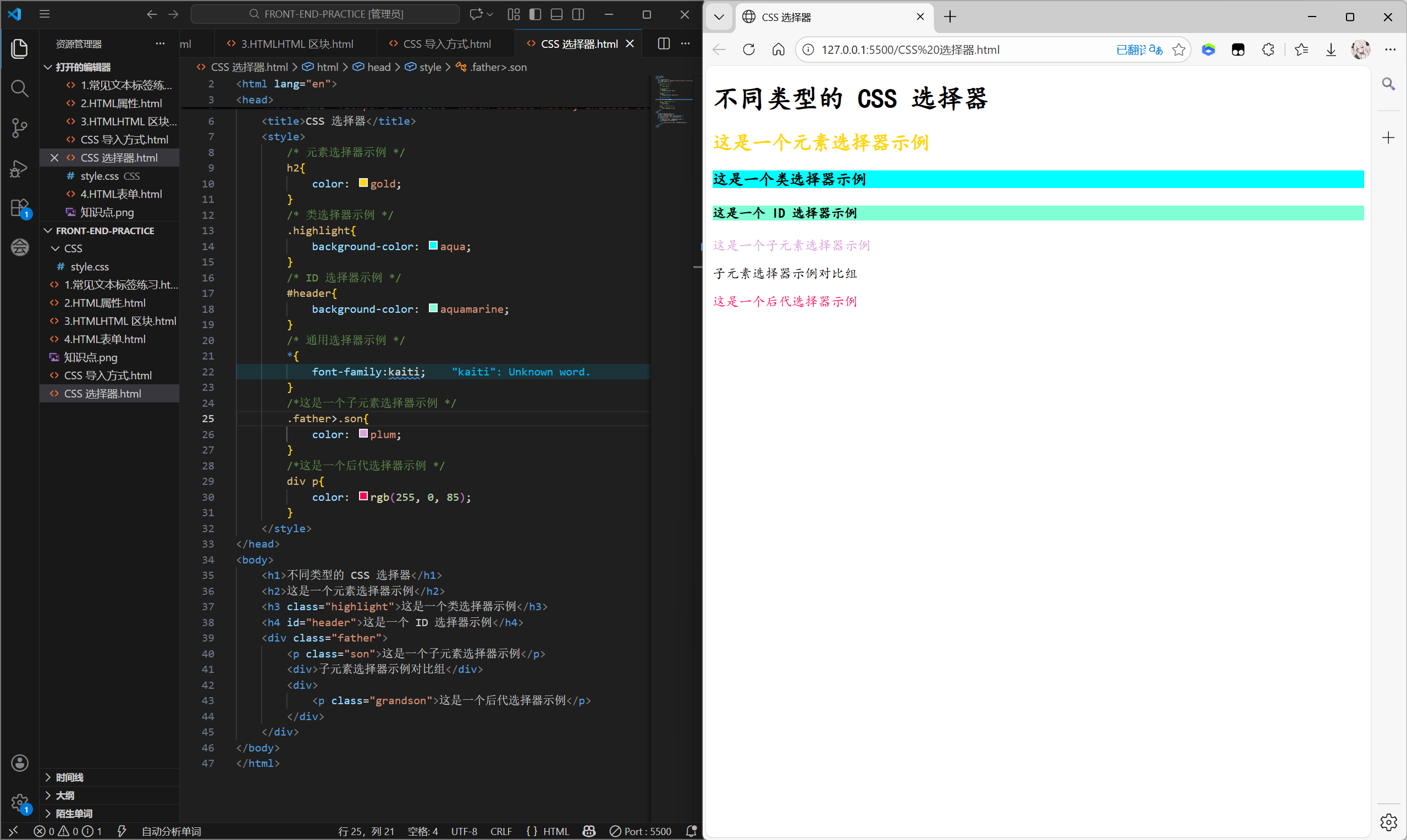
Task: Click HTML language mode in status bar
Action: [555, 831]
